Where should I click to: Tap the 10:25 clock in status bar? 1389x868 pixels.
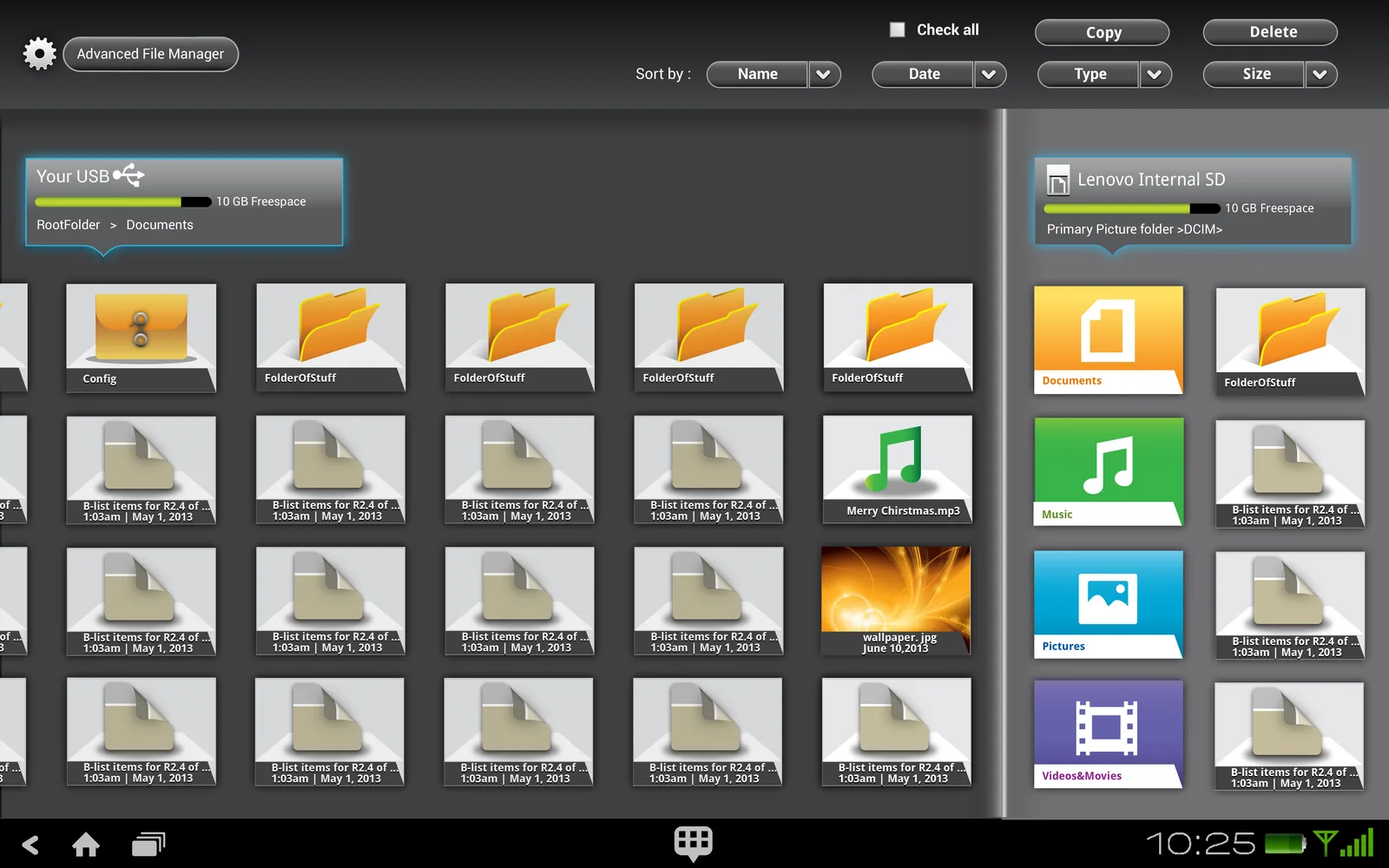coord(1201,843)
